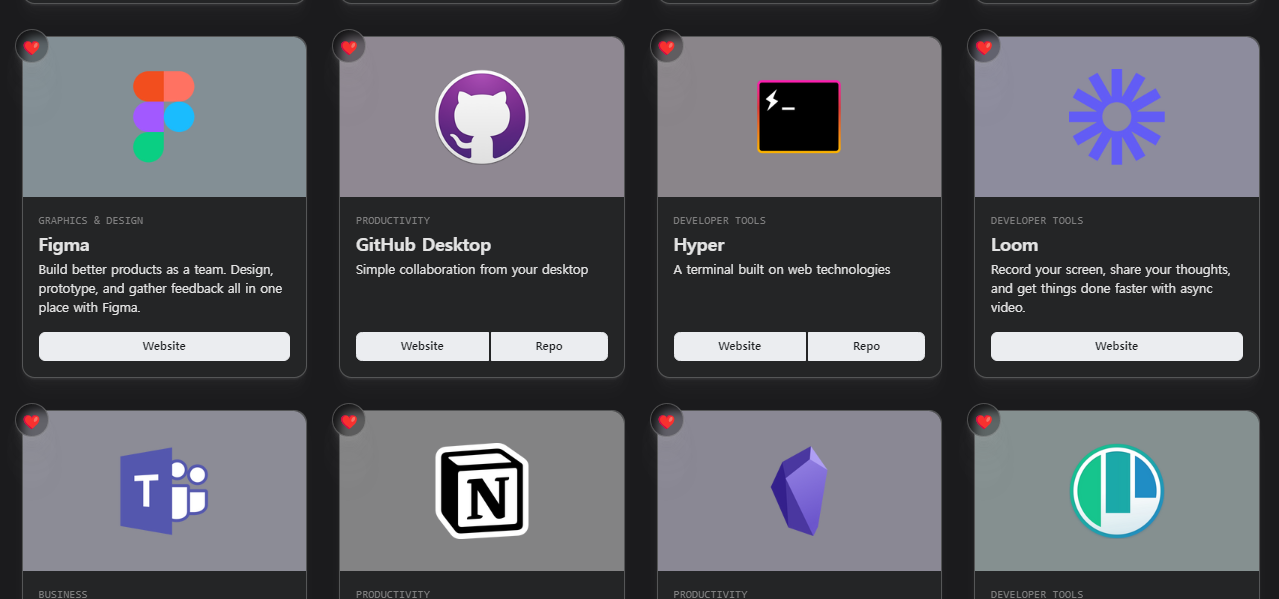Screen dimensions: 1279x599
Task: Toggle the heart favorite on Figma card
Action: coord(32,46)
